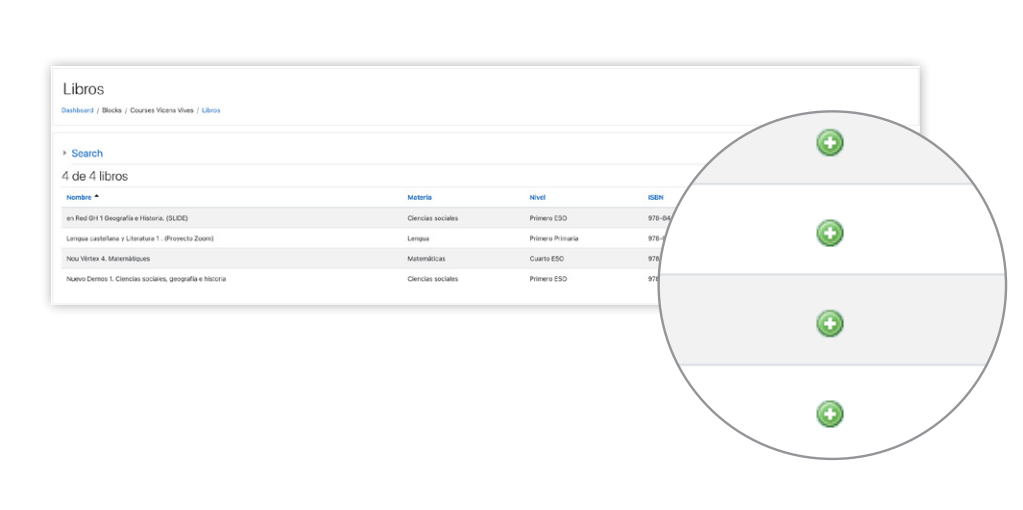
Task: Expand the Search section triangle
Action: point(65,153)
